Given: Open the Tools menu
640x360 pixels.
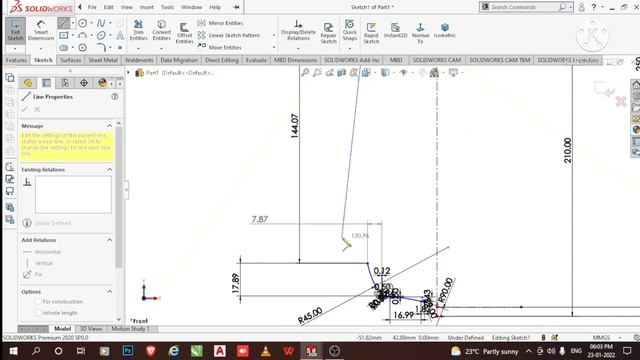Looking at the screenshot, I should (167, 7).
